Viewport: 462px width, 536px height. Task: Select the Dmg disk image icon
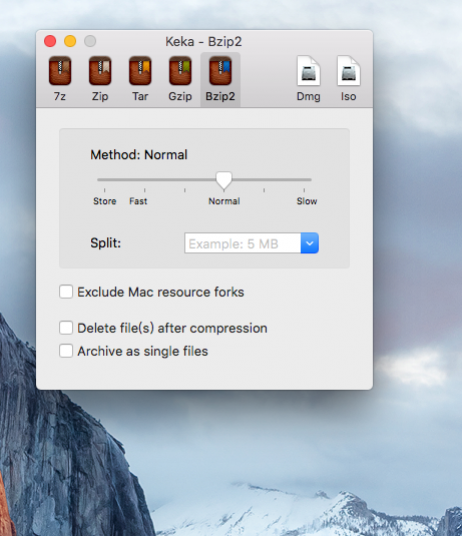pos(309,71)
